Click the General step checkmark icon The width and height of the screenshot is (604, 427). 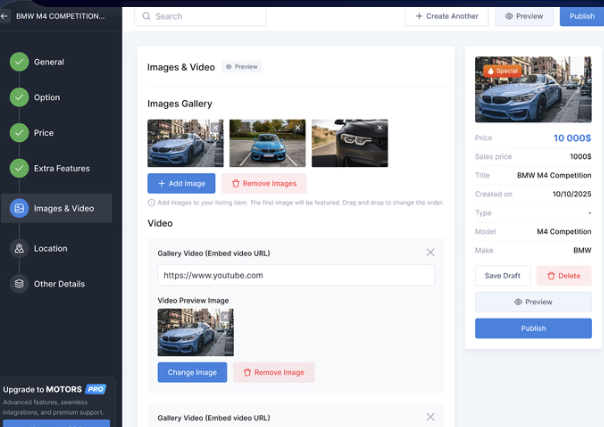[19, 62]
